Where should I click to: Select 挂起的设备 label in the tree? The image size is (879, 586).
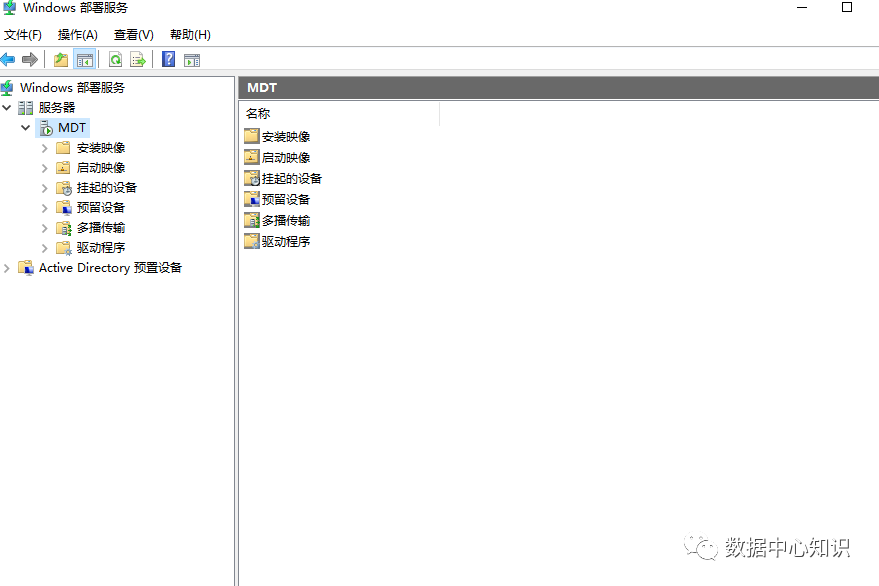pyautogui.click(x=107, y=187)
